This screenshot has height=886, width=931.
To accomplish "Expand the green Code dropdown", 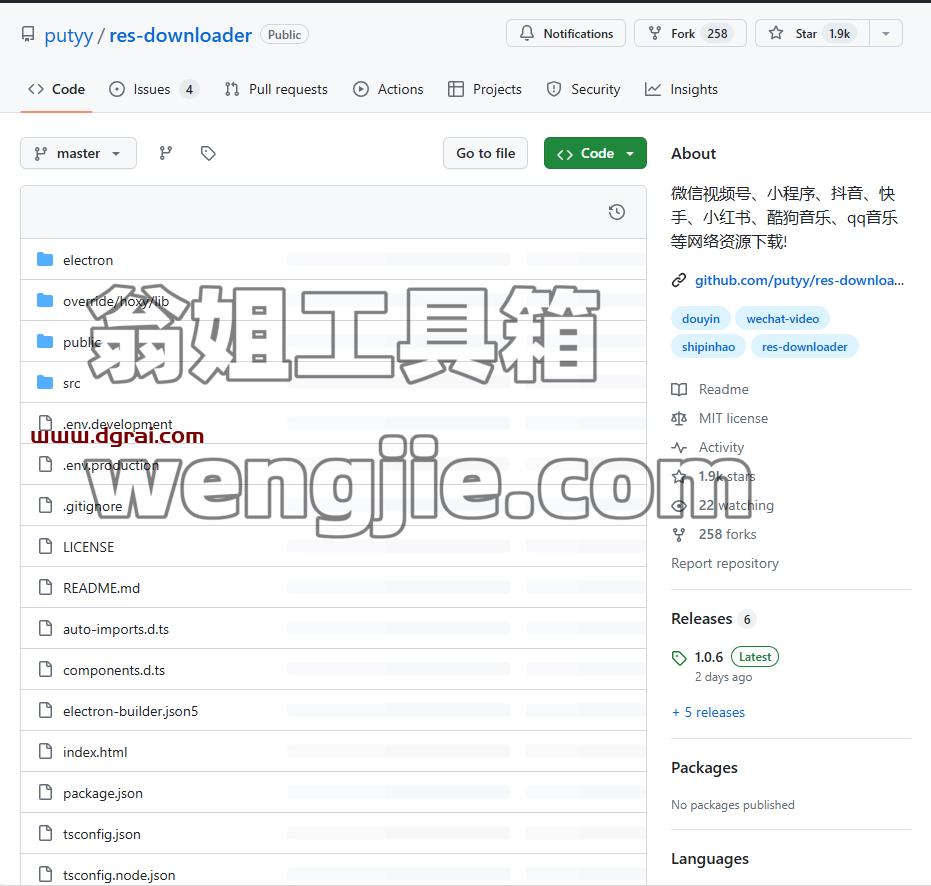I will 595,153.
